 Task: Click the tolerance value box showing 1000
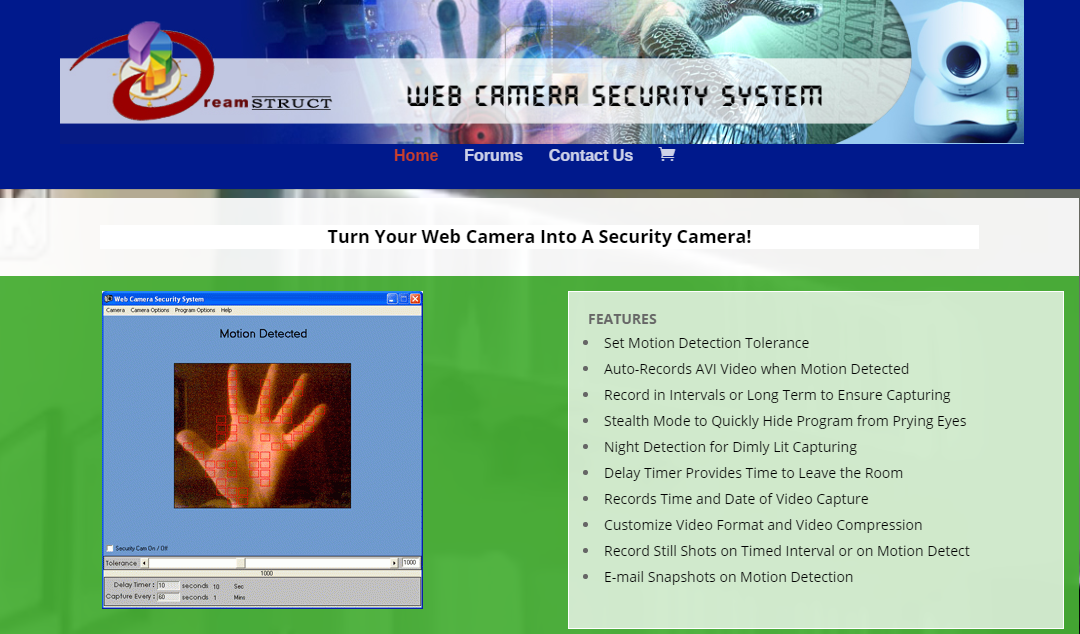(x=409, y=561)
